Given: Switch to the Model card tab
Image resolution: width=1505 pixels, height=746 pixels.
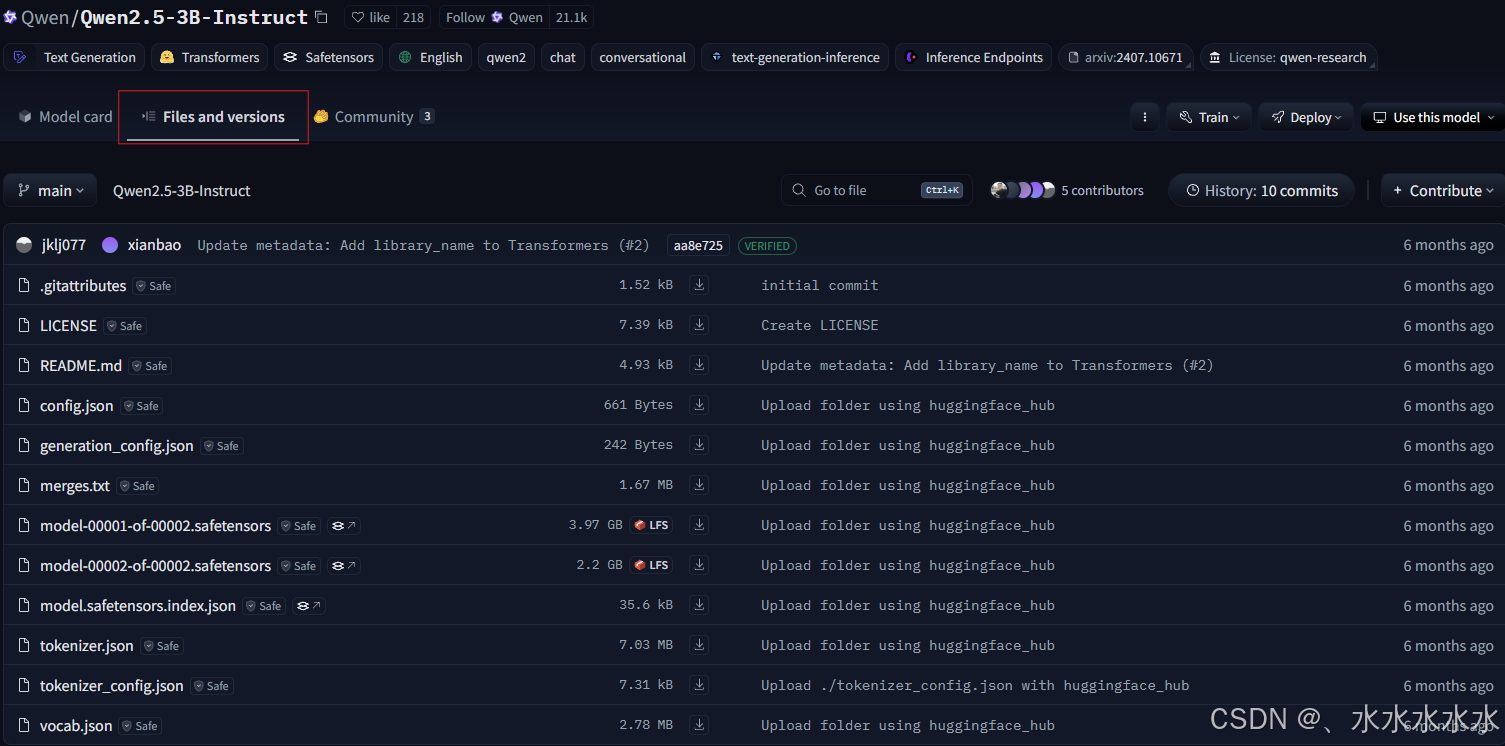Looking at the screenshot, I should pos(65,116).
